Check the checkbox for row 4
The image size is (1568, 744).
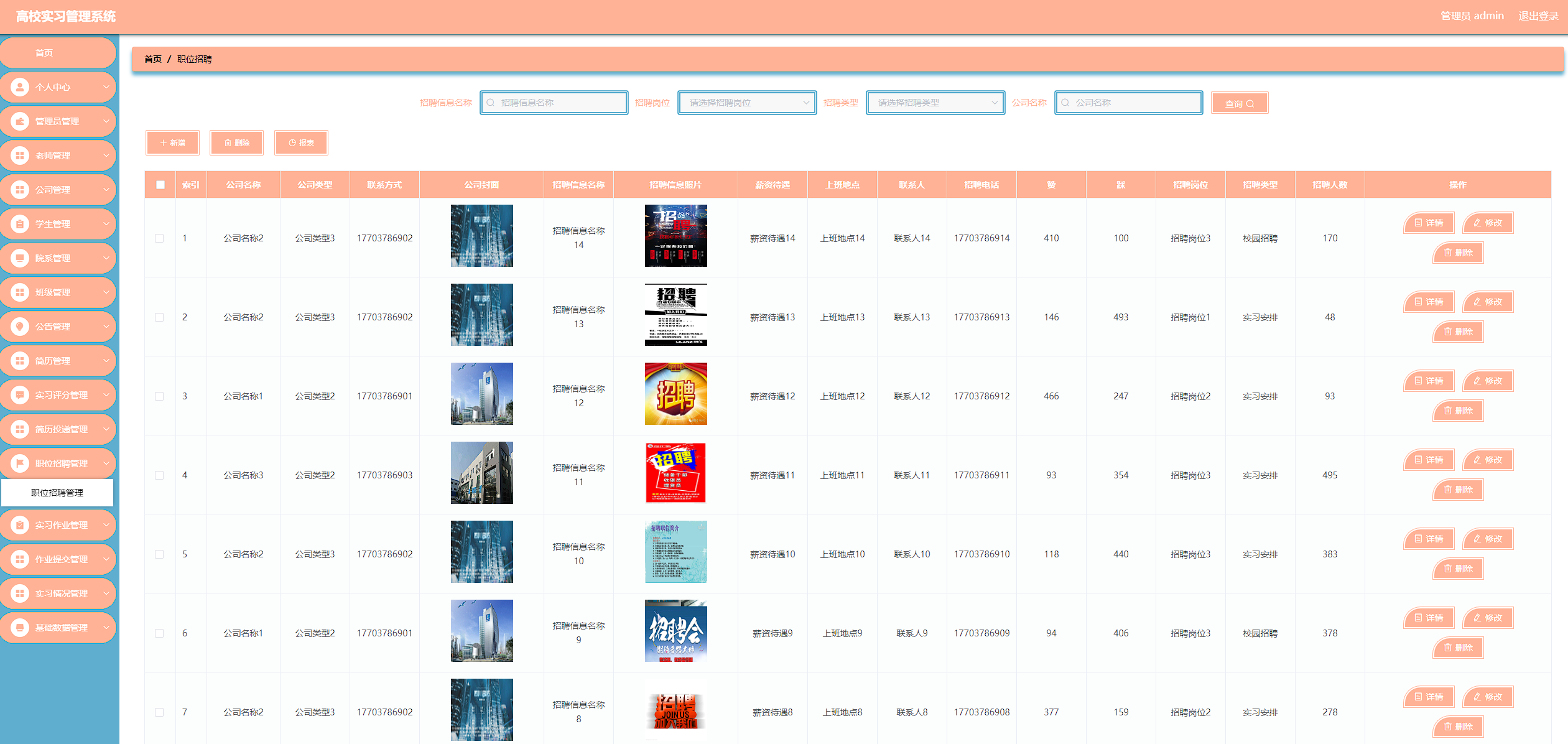tap(159, 475)
